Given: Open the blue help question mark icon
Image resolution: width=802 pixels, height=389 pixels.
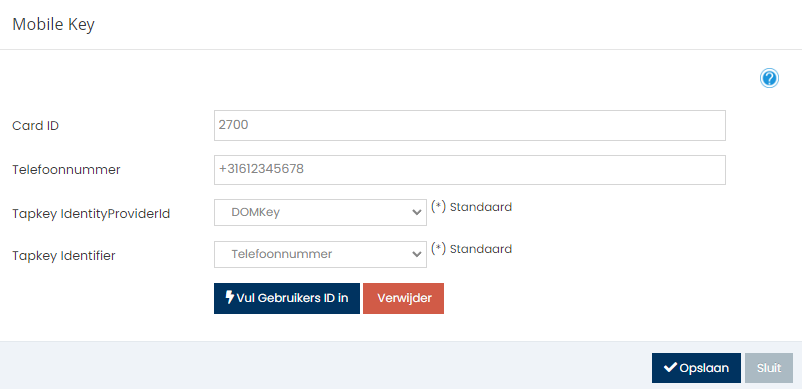Looking at the screenshot, I should coord(769,79).
